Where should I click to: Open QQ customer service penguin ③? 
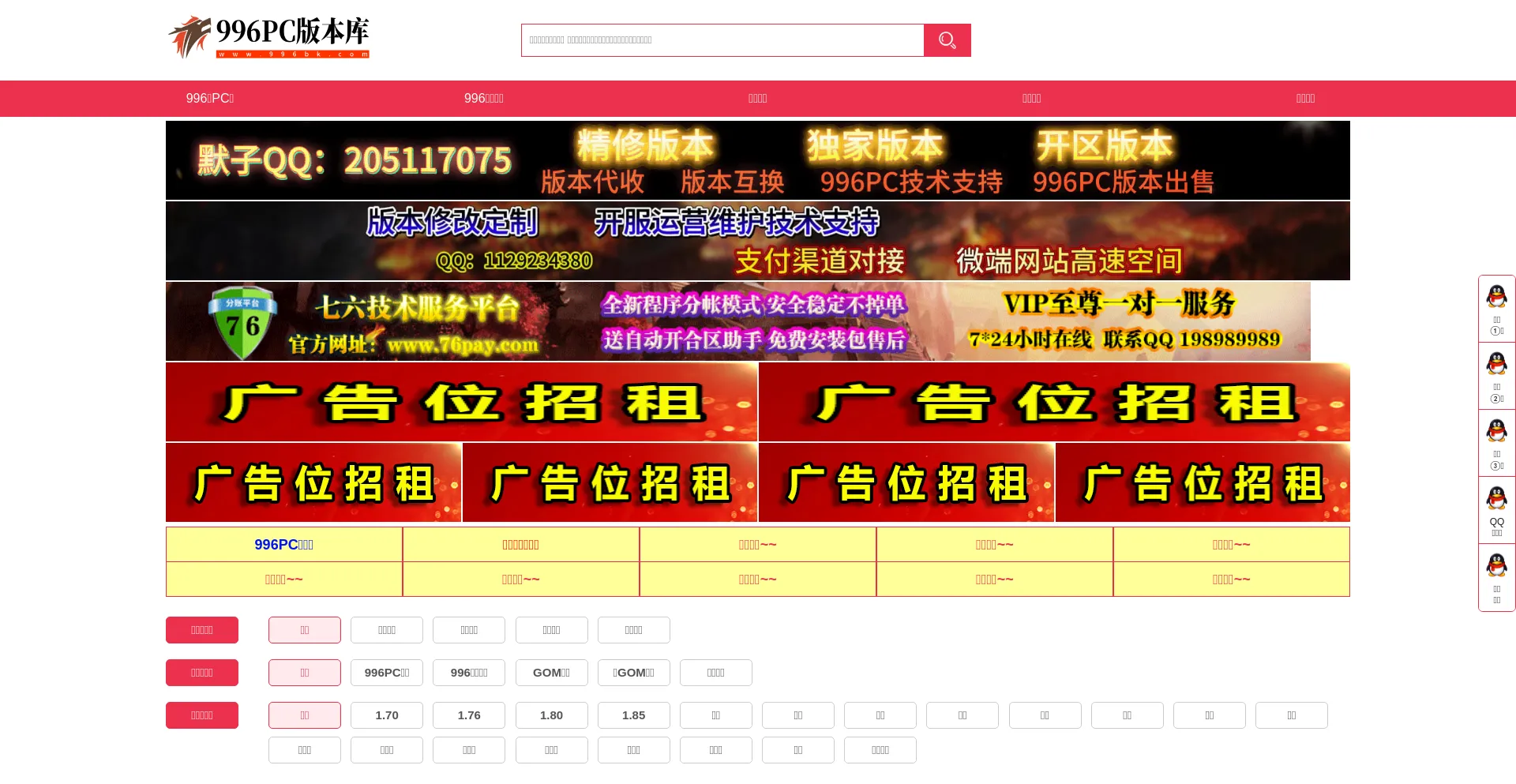click(1496, 443)
